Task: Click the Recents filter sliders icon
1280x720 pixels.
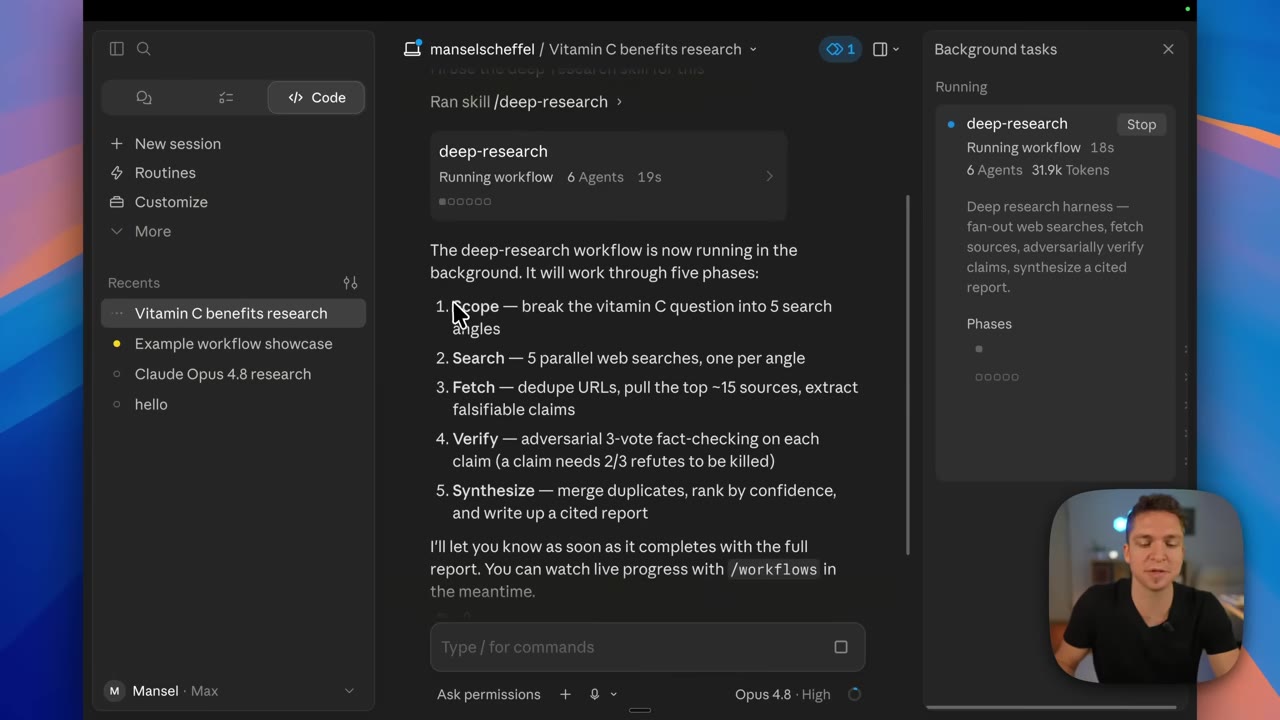Action: click(350, 283)
